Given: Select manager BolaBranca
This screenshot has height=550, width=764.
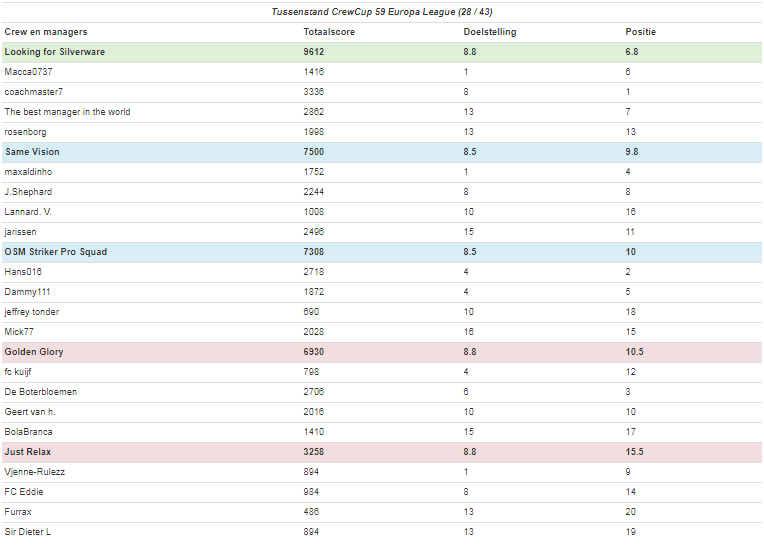Looking at the screenshot, I should [28, 432].
